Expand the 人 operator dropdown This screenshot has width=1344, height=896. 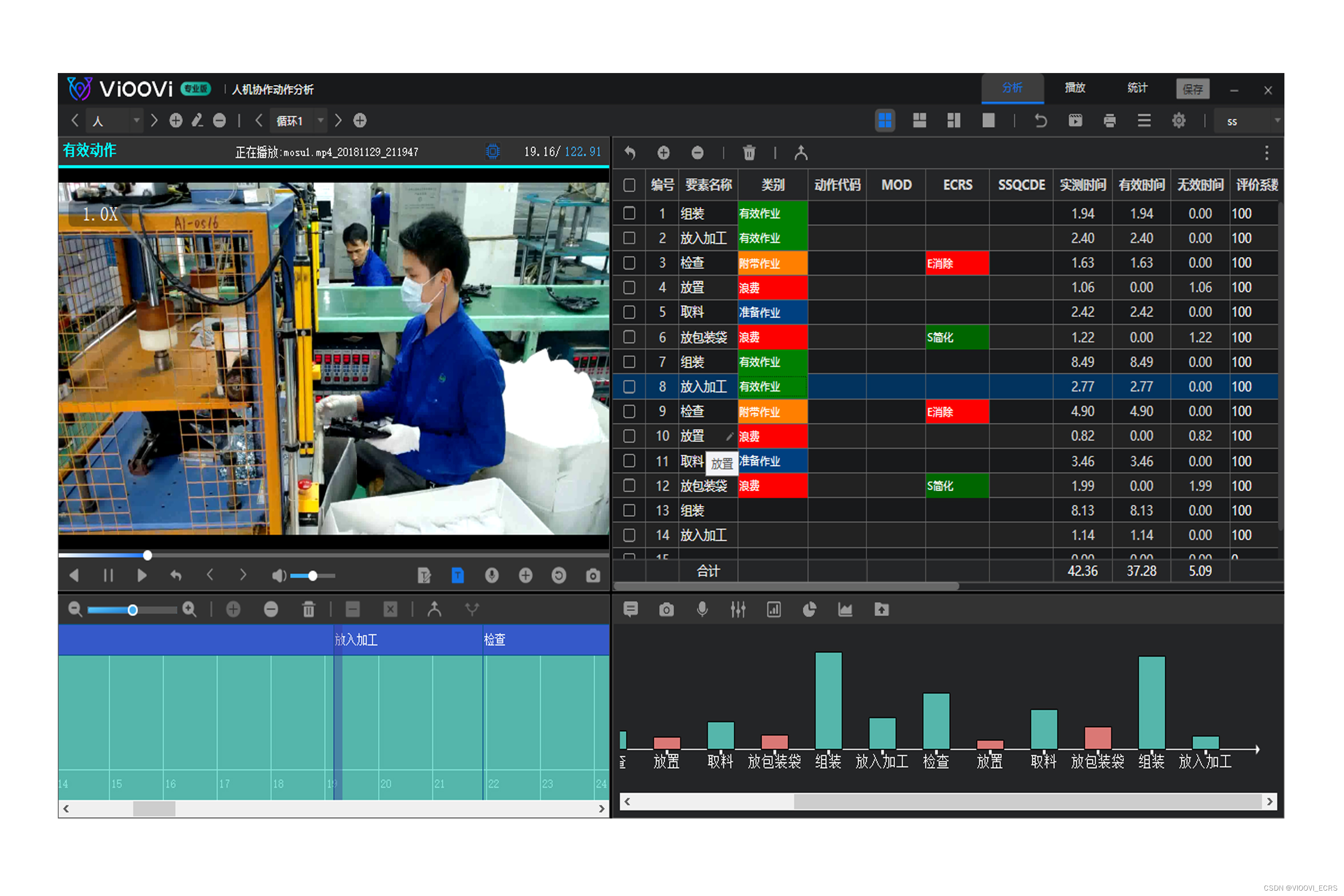point(136,121)
